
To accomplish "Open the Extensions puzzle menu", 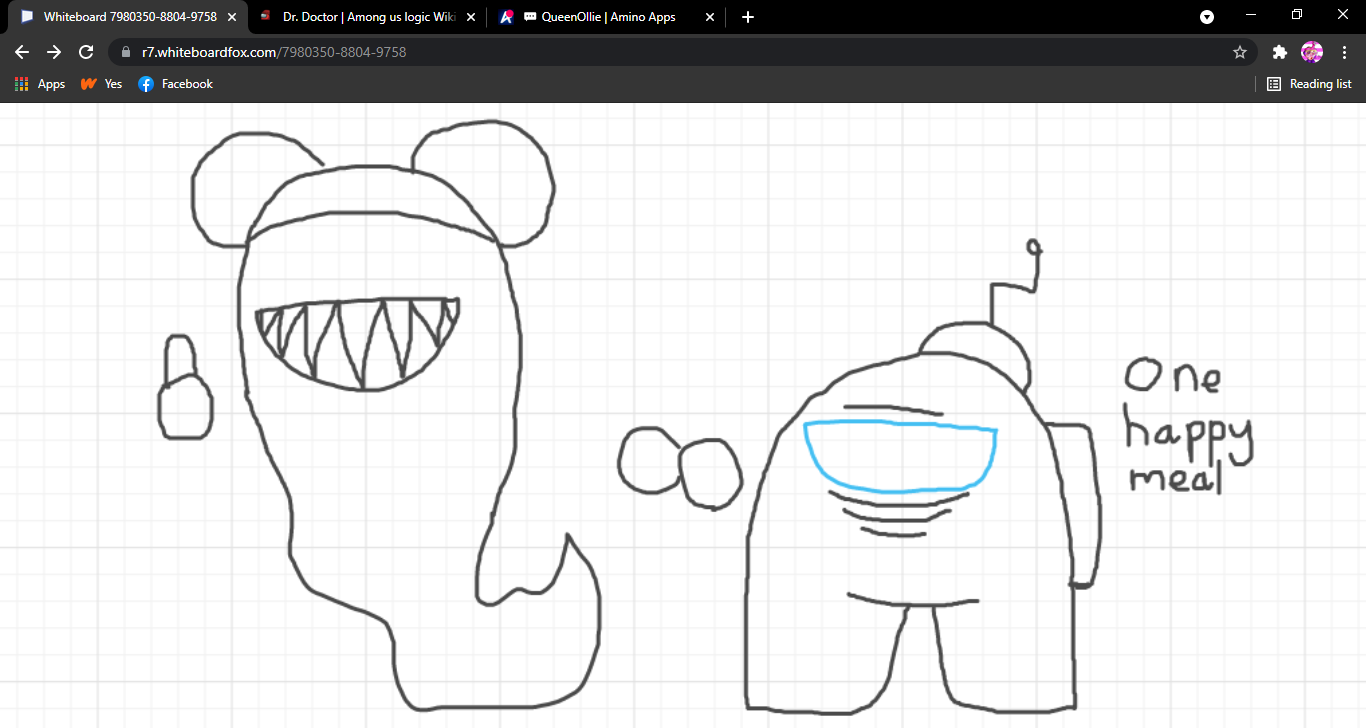I will (x=1279, y=52).
